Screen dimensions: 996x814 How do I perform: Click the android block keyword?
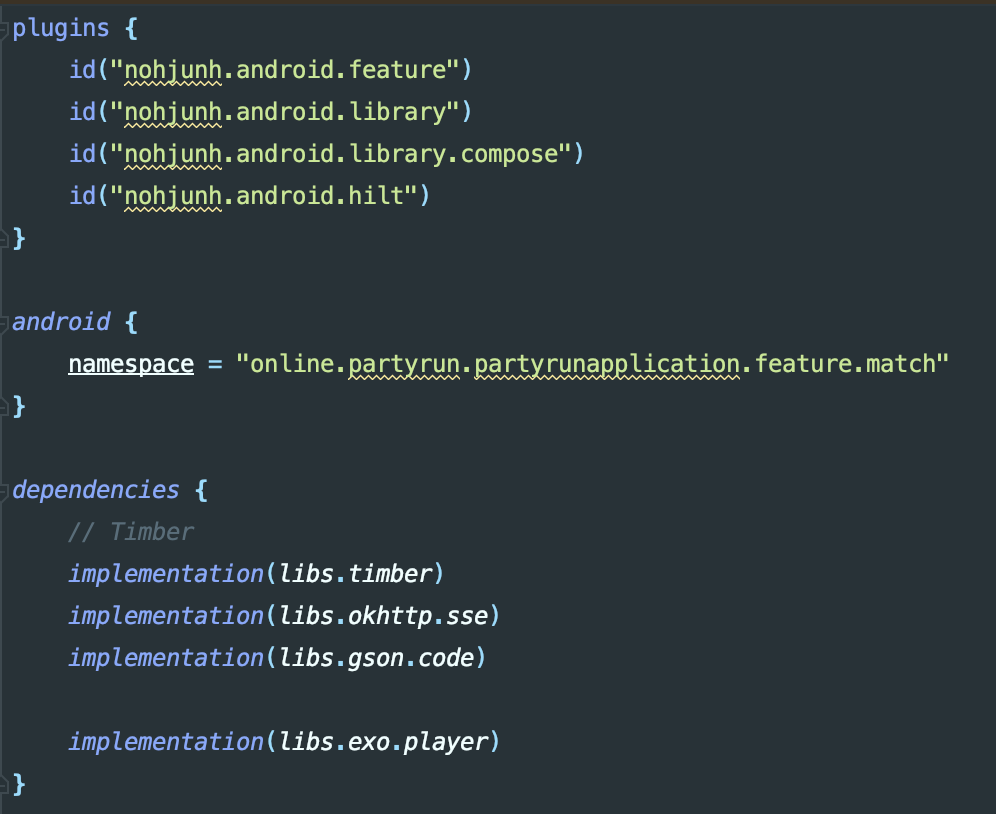[62, 322]
